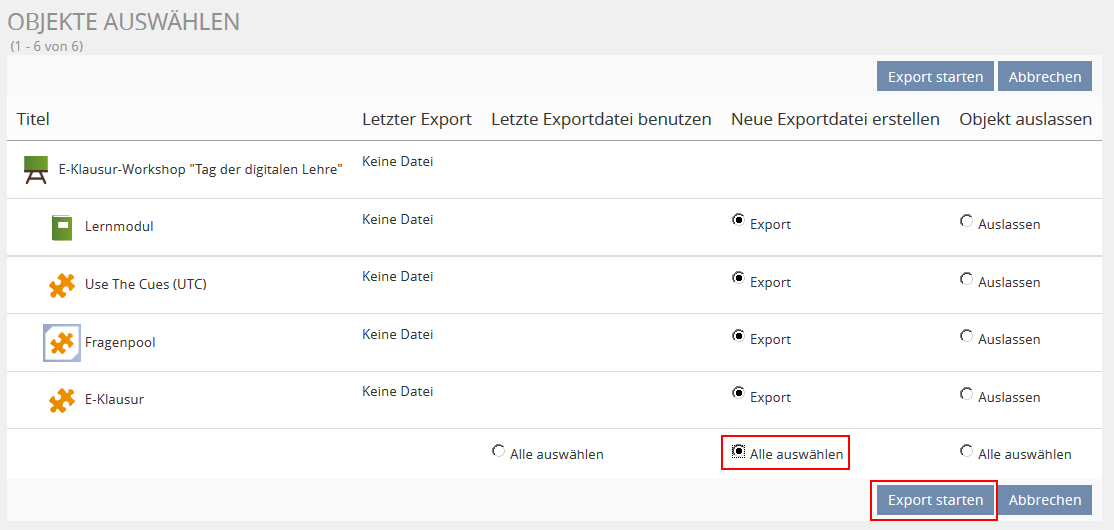Screen dimensions: 1114x530
Task: Click the green Lernmodul book icon
Action: coord(62,227)
